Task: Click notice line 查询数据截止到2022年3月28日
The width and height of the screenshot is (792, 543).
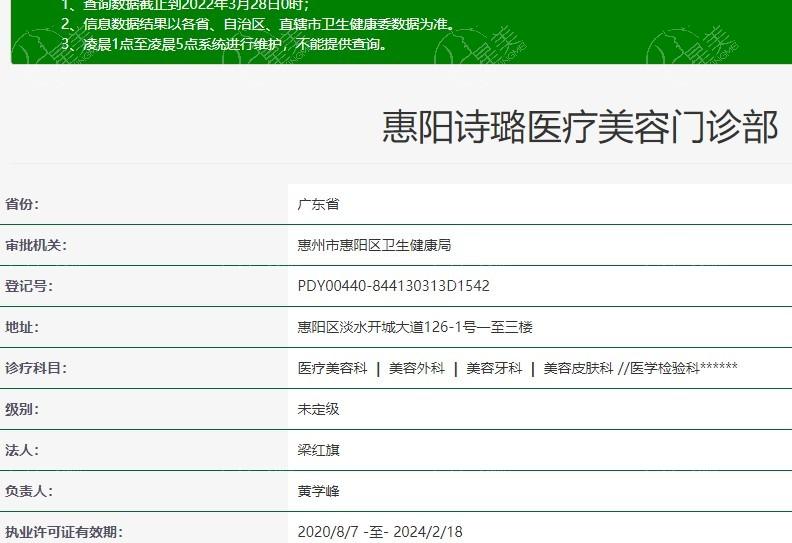Action: (x=185, y=6)
